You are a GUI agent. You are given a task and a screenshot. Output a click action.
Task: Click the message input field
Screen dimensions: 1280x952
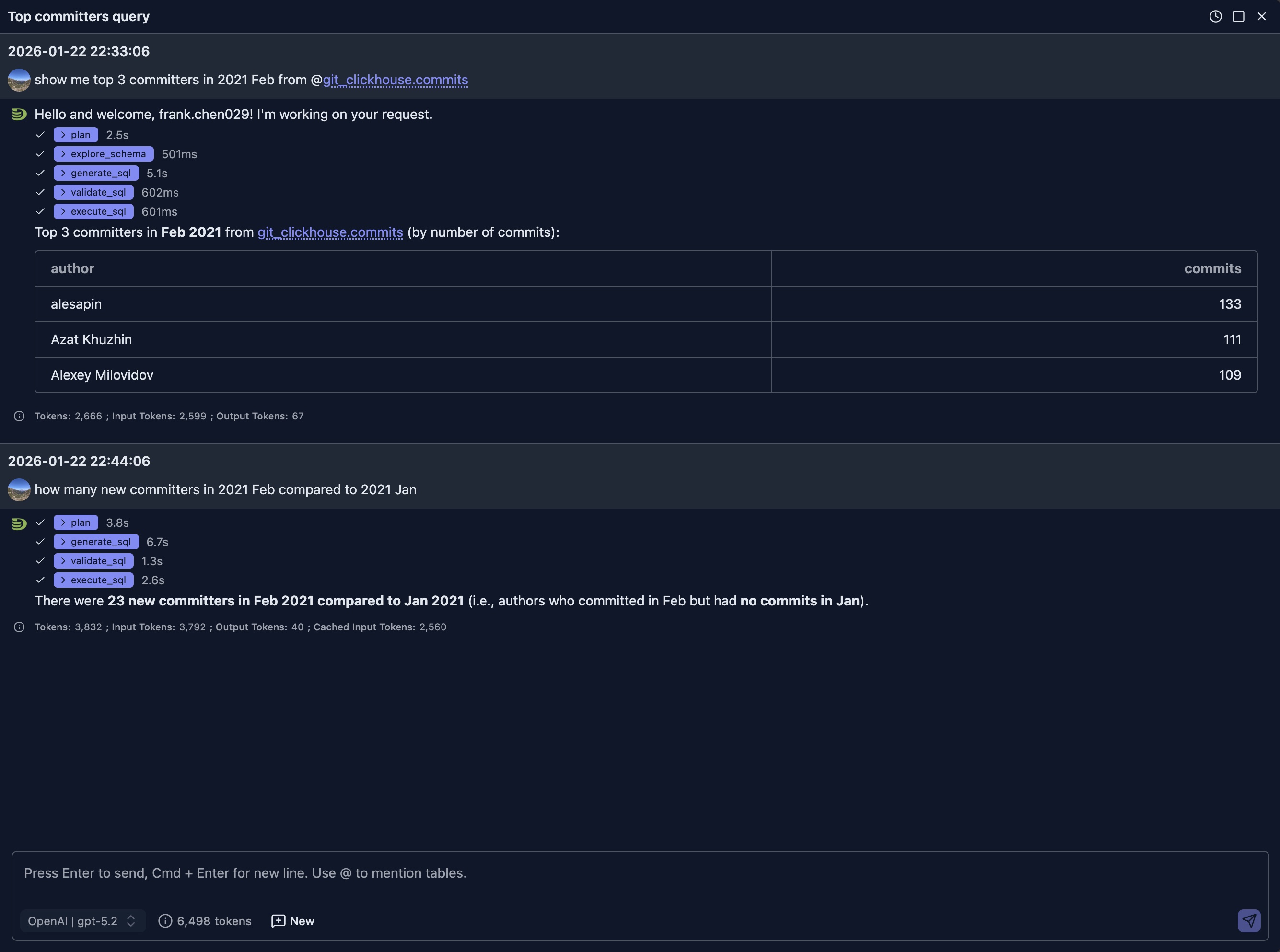(634, 872)
